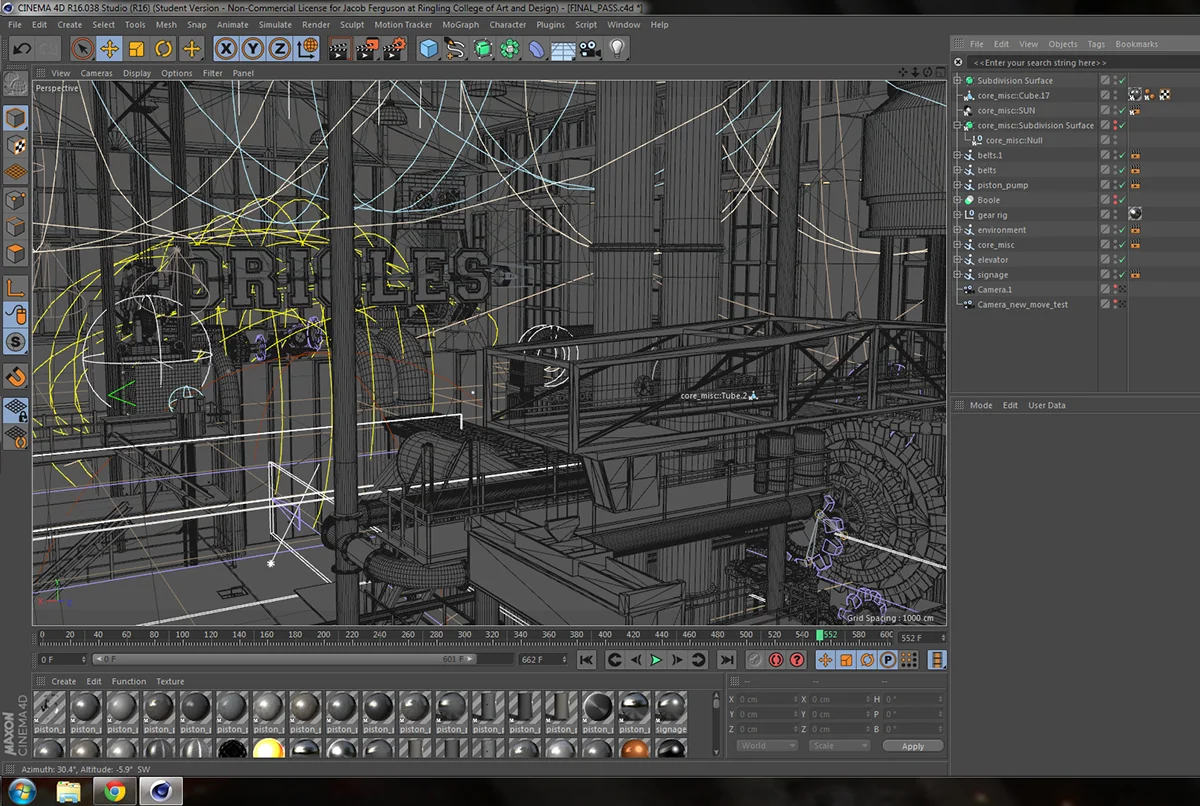Viewport: 1200px width, 806px height.
Task: Open the Subdivision Surface generator icon
Action: tap(483, 48)
